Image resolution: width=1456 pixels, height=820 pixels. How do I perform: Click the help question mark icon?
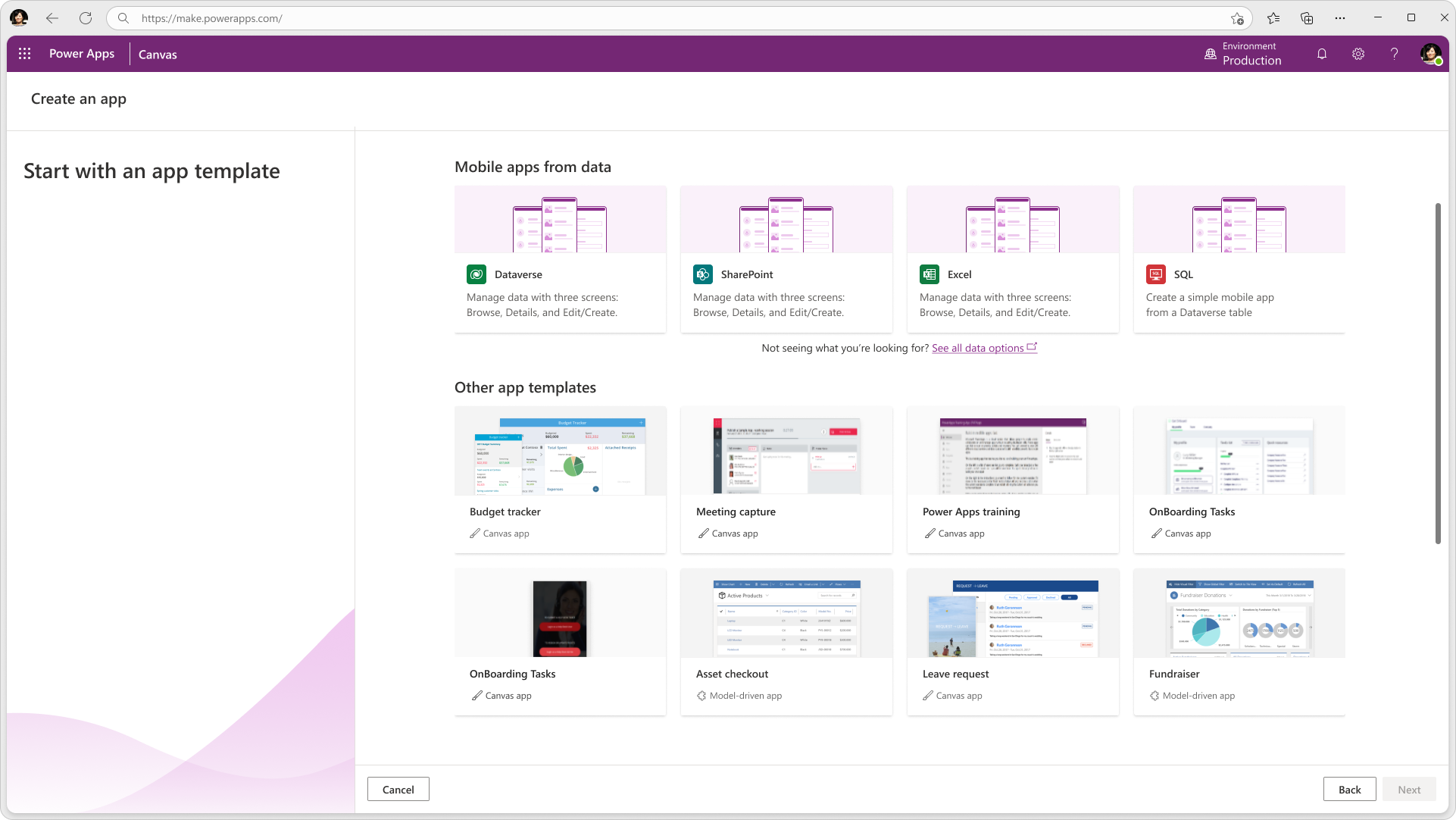(x=1394, y=54)
